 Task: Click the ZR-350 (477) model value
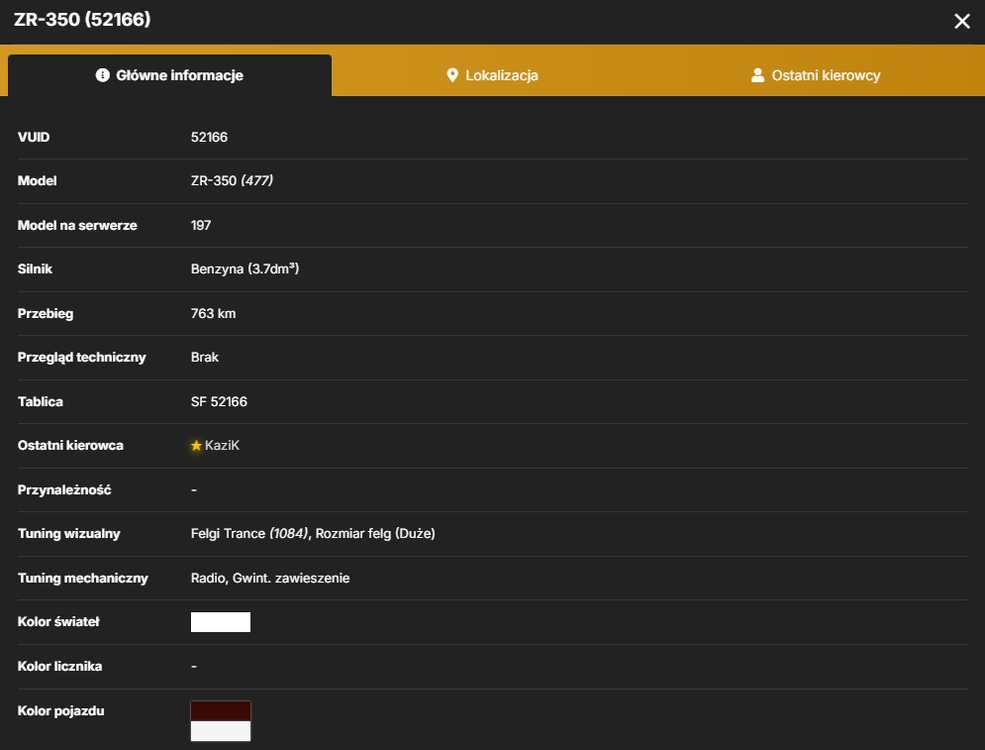[x=232, y=181]
